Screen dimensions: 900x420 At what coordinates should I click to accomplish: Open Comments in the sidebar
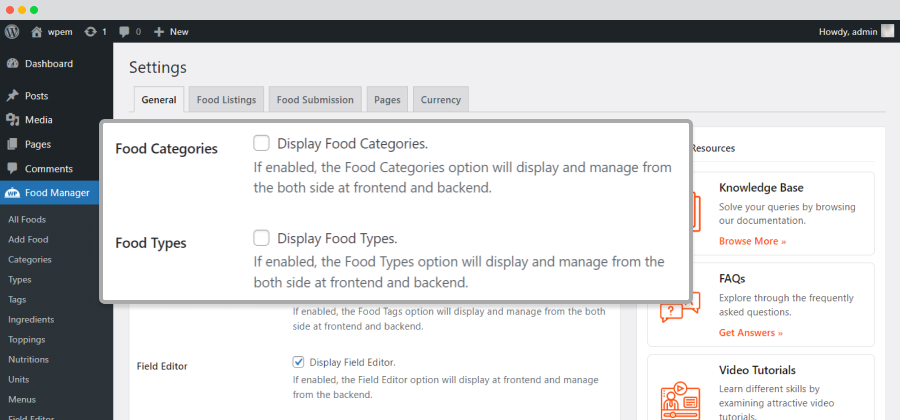point(49,169)
